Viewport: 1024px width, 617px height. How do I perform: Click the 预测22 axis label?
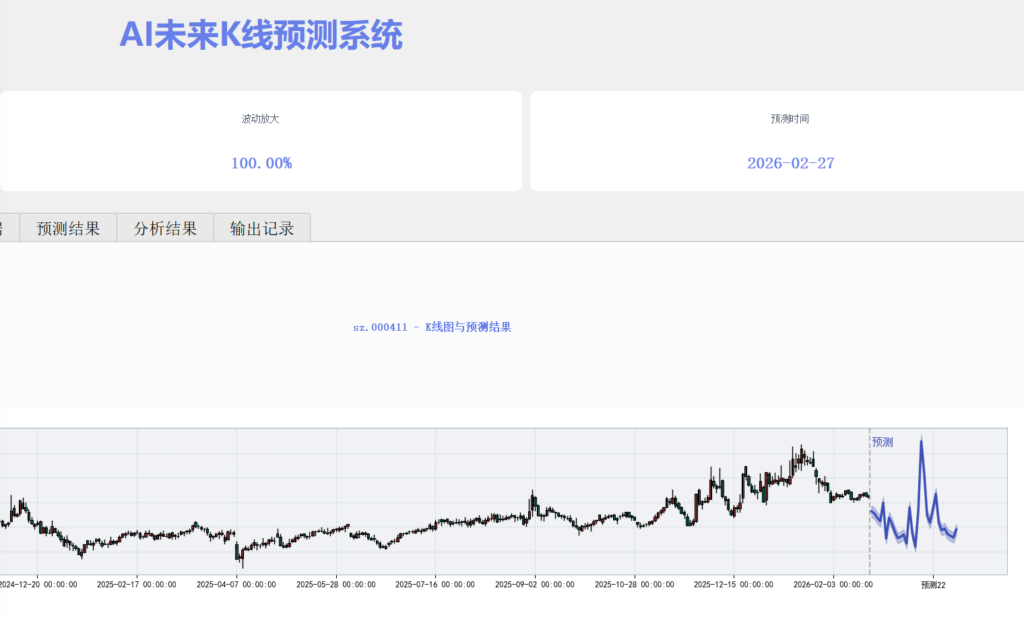click(933, 586)
